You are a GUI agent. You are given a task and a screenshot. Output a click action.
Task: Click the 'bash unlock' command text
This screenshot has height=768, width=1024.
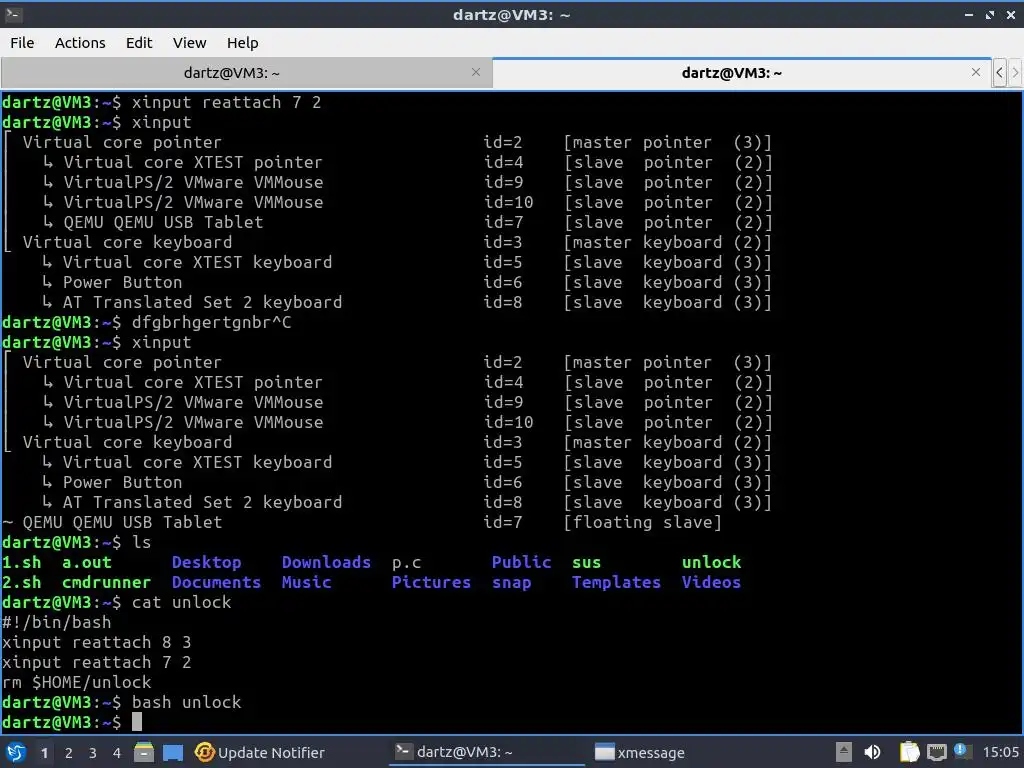[187, 702]
